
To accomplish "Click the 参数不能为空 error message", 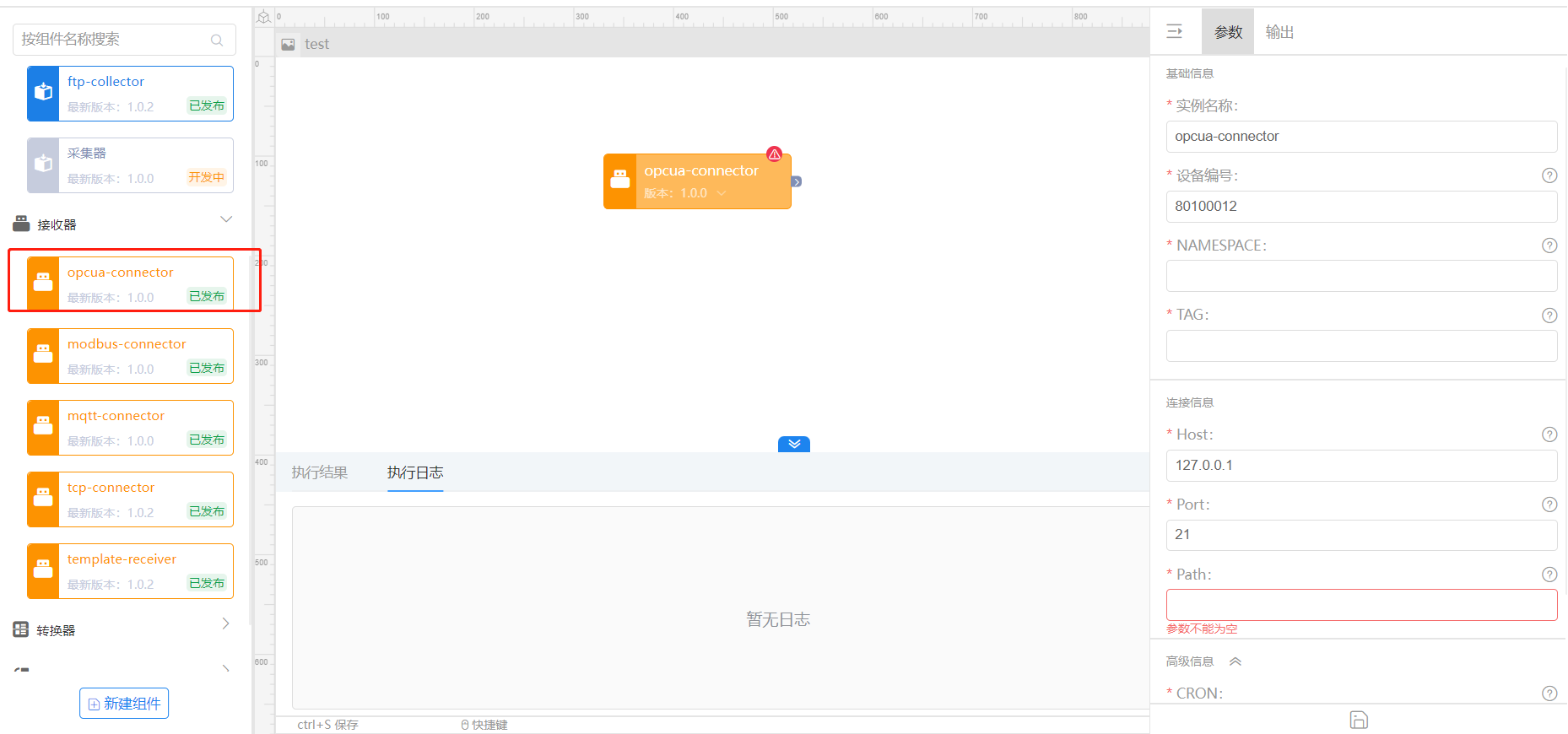I will coord(1202,629).
